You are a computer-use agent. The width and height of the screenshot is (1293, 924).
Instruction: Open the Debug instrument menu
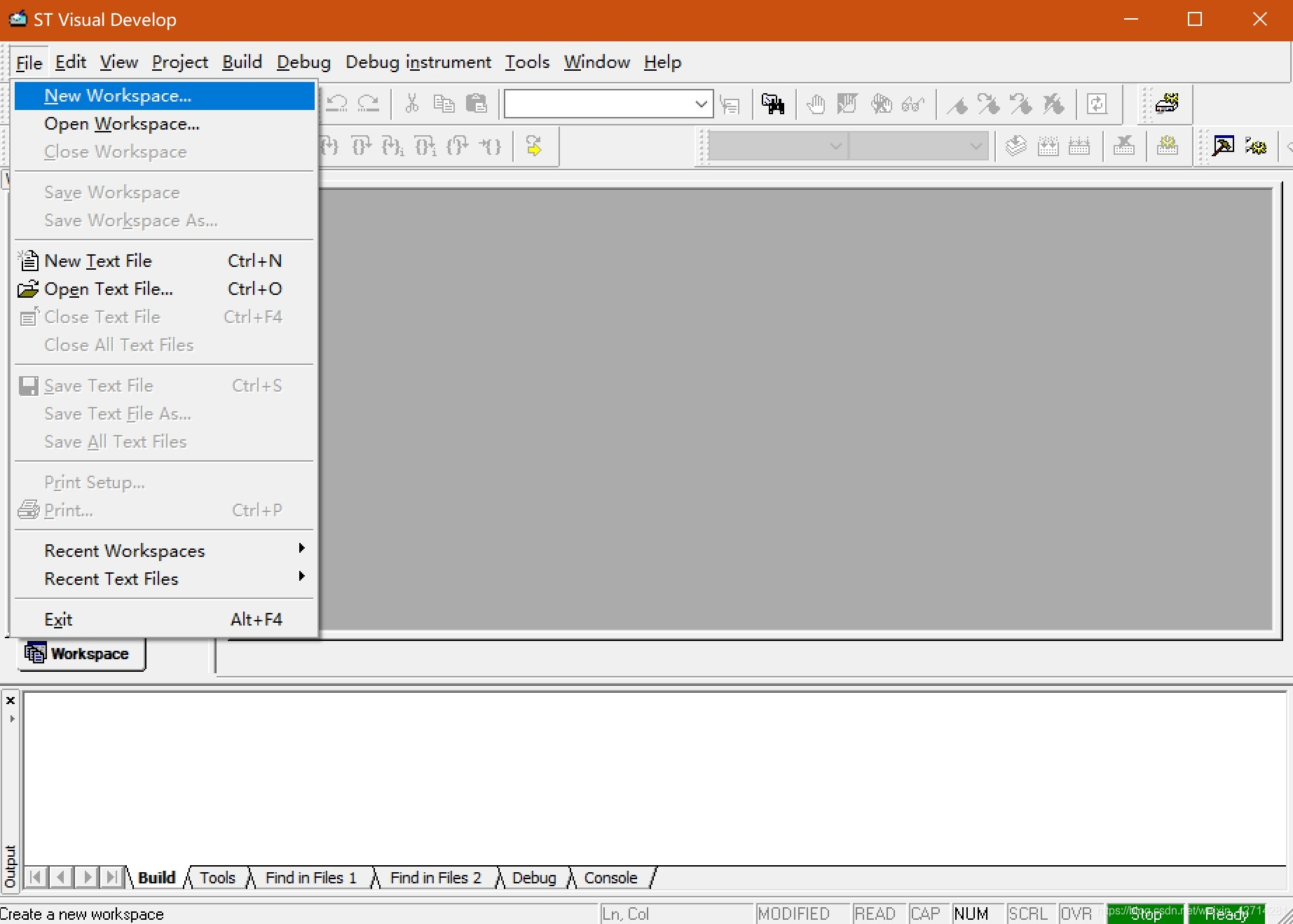[418, 62]
